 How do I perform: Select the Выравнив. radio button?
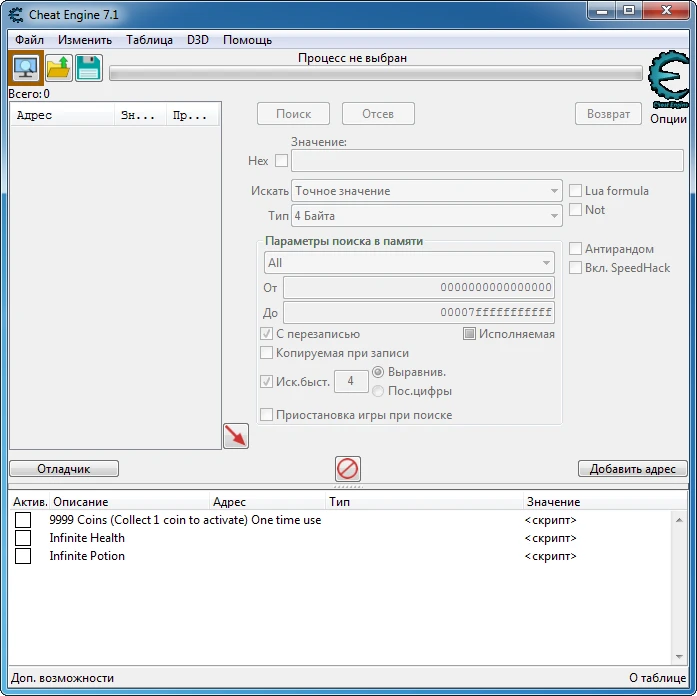tap(378, 372)
